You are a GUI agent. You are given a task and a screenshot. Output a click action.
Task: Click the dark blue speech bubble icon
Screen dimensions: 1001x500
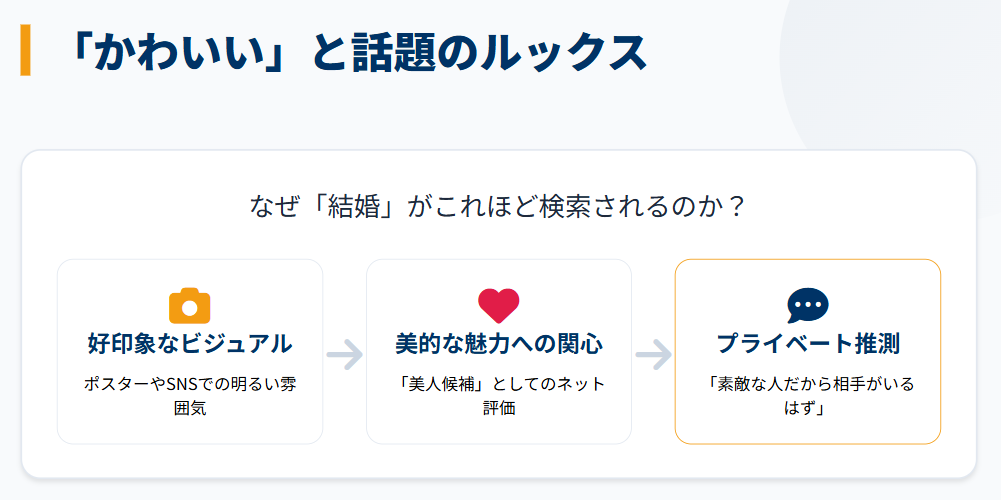click(808, 305)
